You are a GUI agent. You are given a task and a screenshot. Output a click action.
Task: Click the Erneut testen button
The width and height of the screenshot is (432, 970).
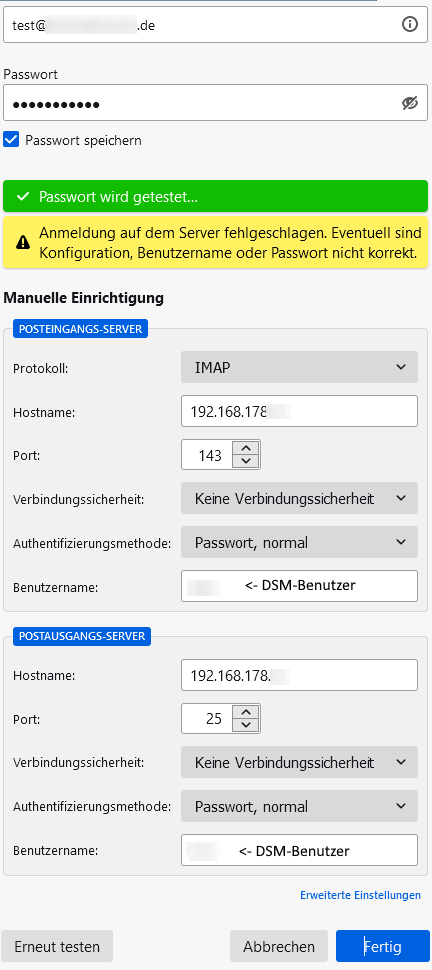(57, 946)
